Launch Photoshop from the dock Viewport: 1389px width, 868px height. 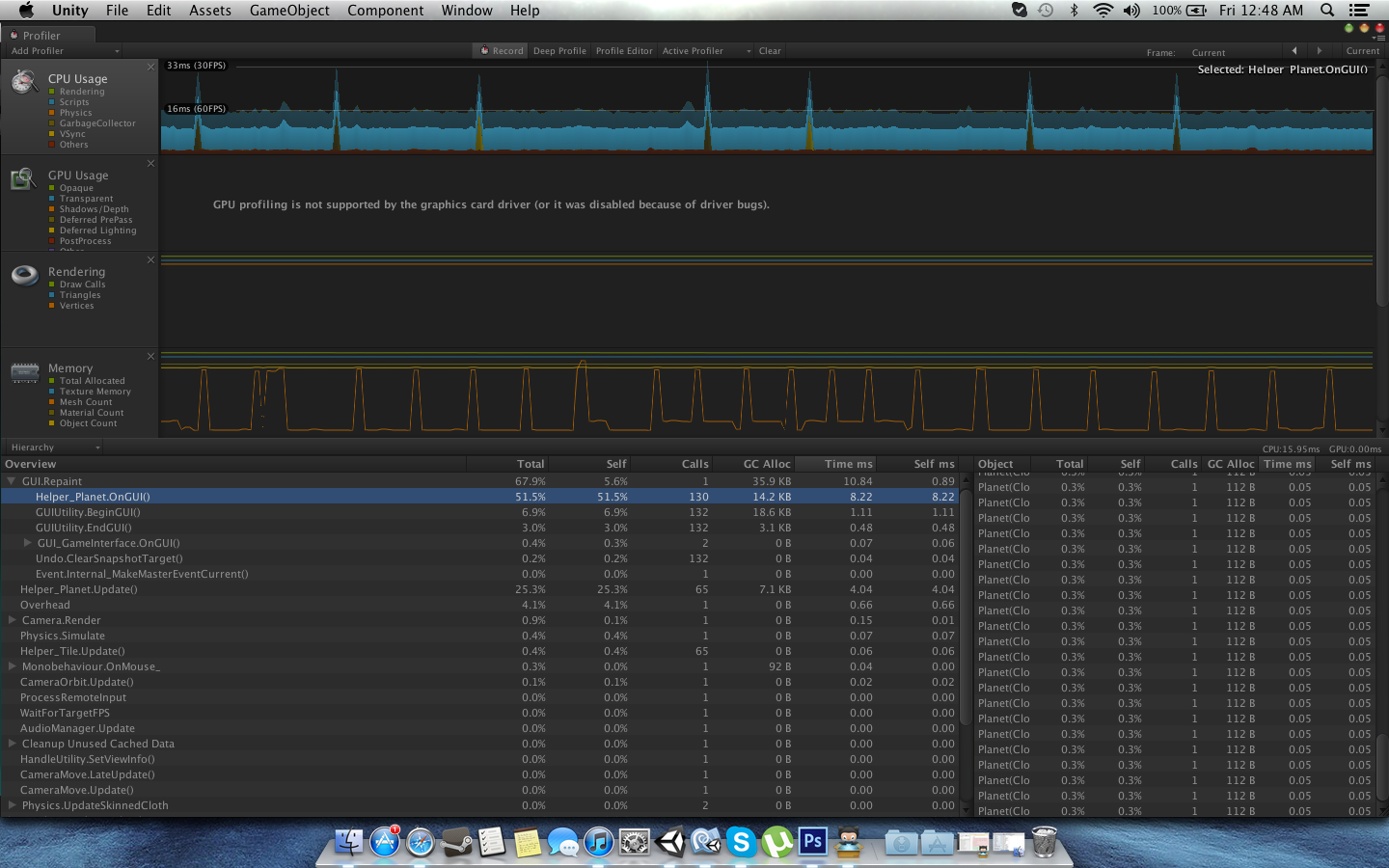pos(813,842)
